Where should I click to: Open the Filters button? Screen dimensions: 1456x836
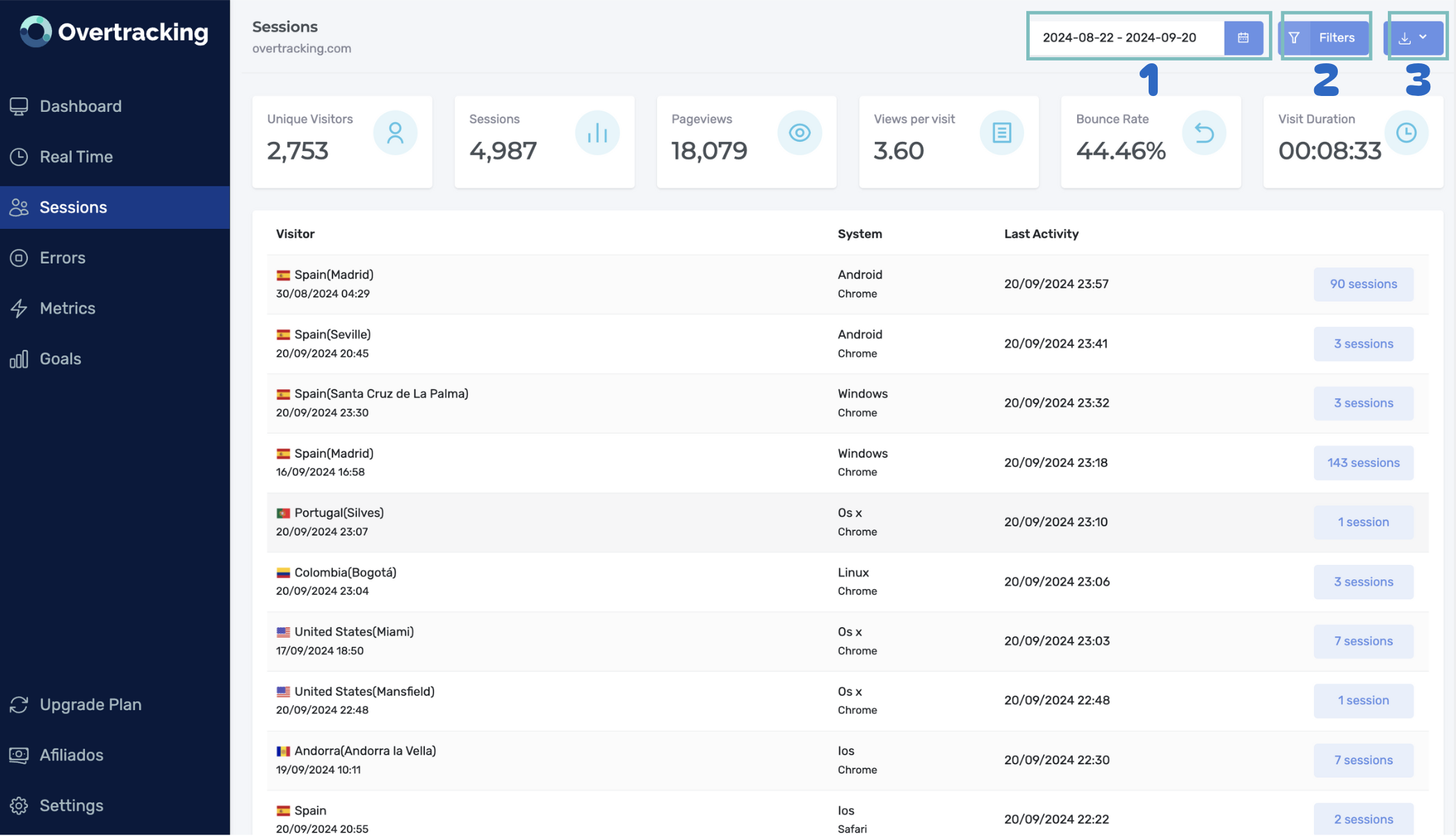(1325, 38)
